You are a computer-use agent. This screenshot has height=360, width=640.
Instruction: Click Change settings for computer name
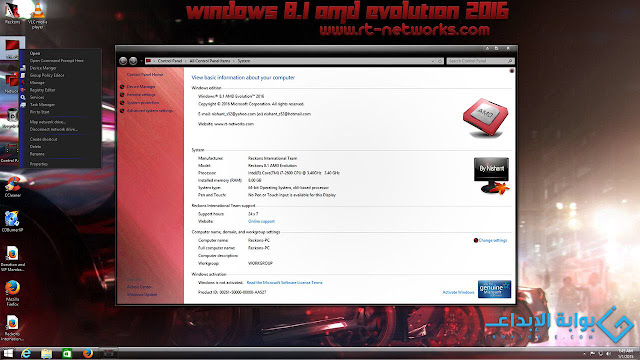point(493,240)
